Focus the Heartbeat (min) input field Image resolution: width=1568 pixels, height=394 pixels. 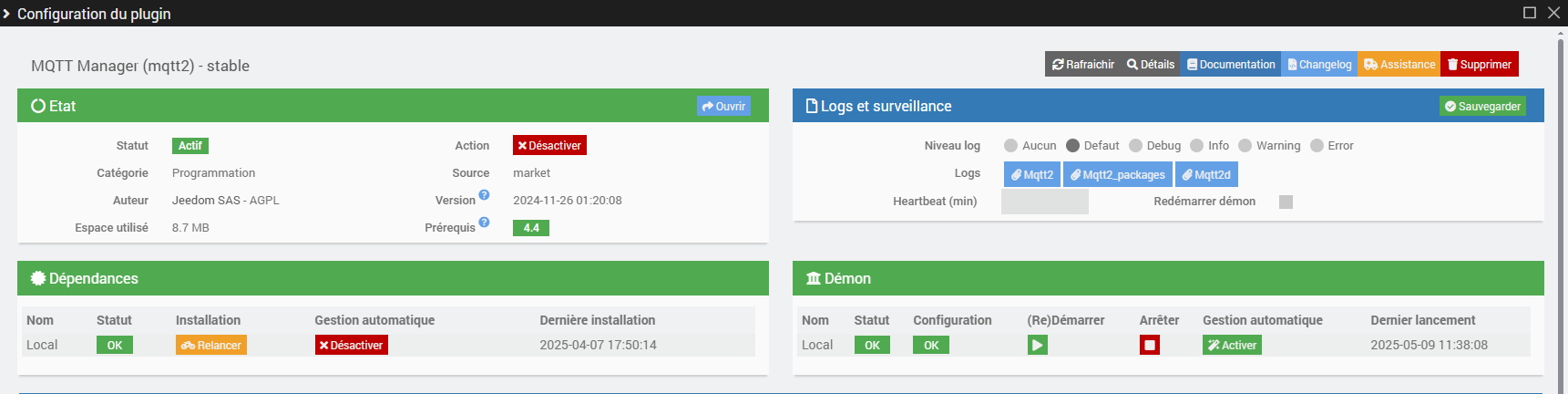(1045, 202)
